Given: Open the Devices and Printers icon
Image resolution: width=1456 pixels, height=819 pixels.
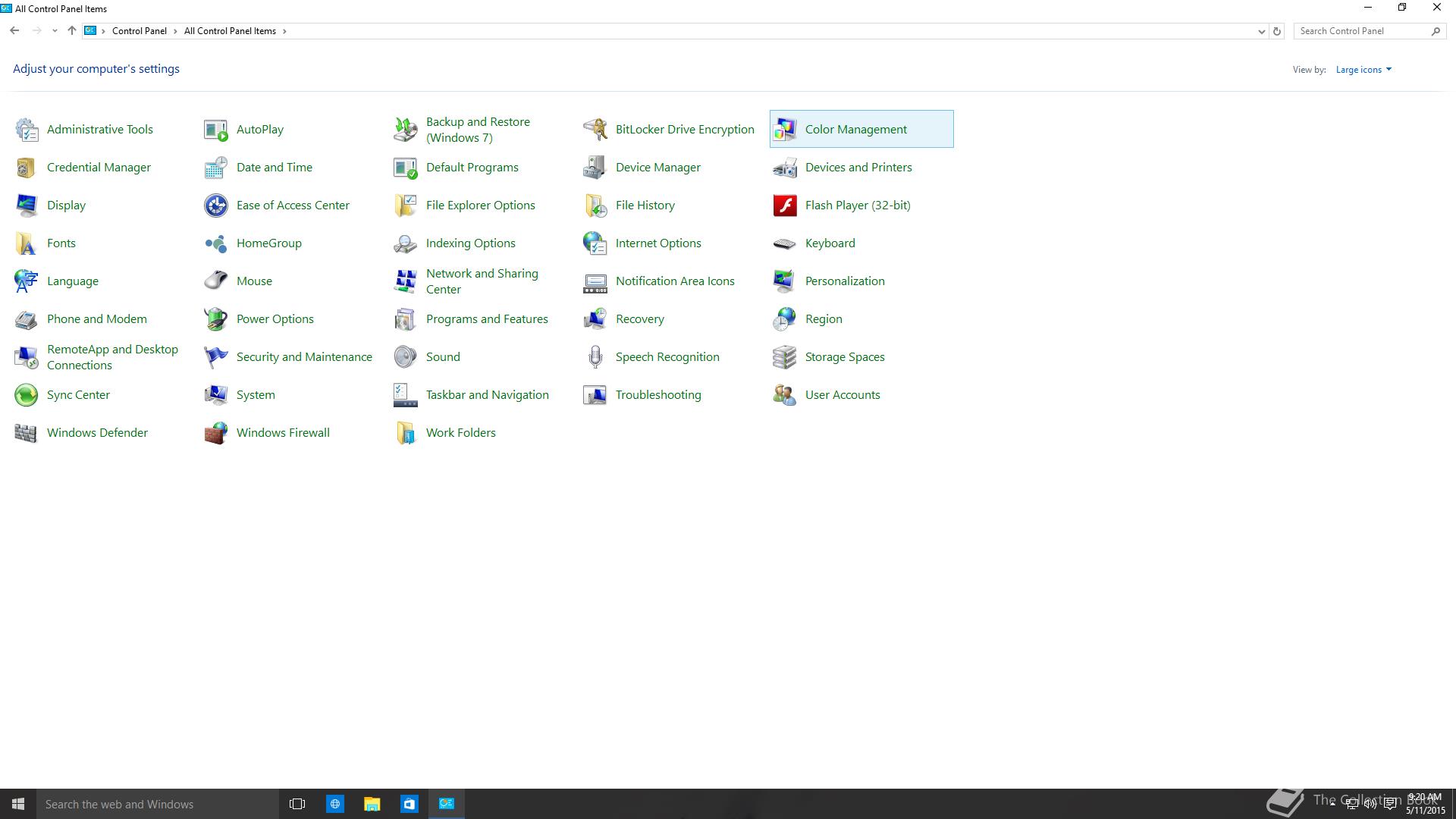Looking at the screenshot, I should coord(785,168).
